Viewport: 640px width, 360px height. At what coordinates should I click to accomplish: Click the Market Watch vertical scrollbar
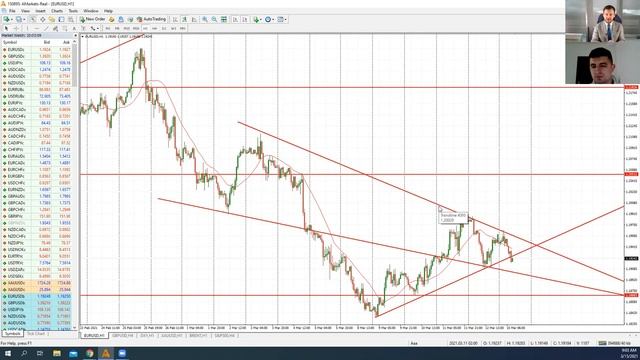pyautogui.click(x=75, y=65)
